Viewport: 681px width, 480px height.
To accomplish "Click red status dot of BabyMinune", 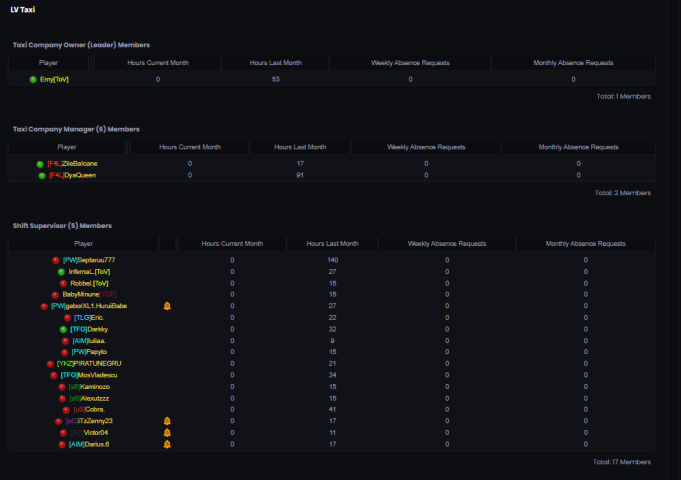I will pyautogui.click(x=55, y=295).
